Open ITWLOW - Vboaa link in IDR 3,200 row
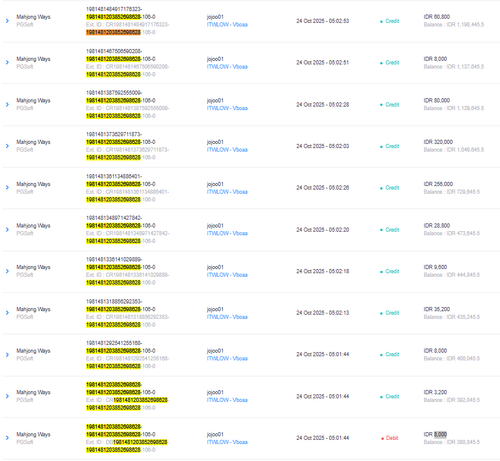Viewport: 500px width, 461px height. coord(227,400)
